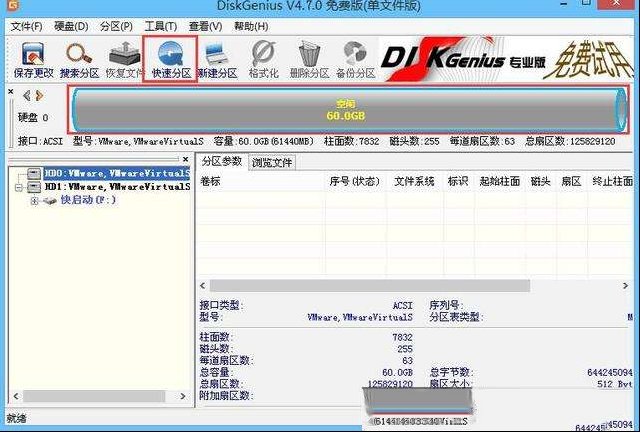Select the 格式化 format tool
The height and width of the screenshot is (432, 640).
pos(264,60)
